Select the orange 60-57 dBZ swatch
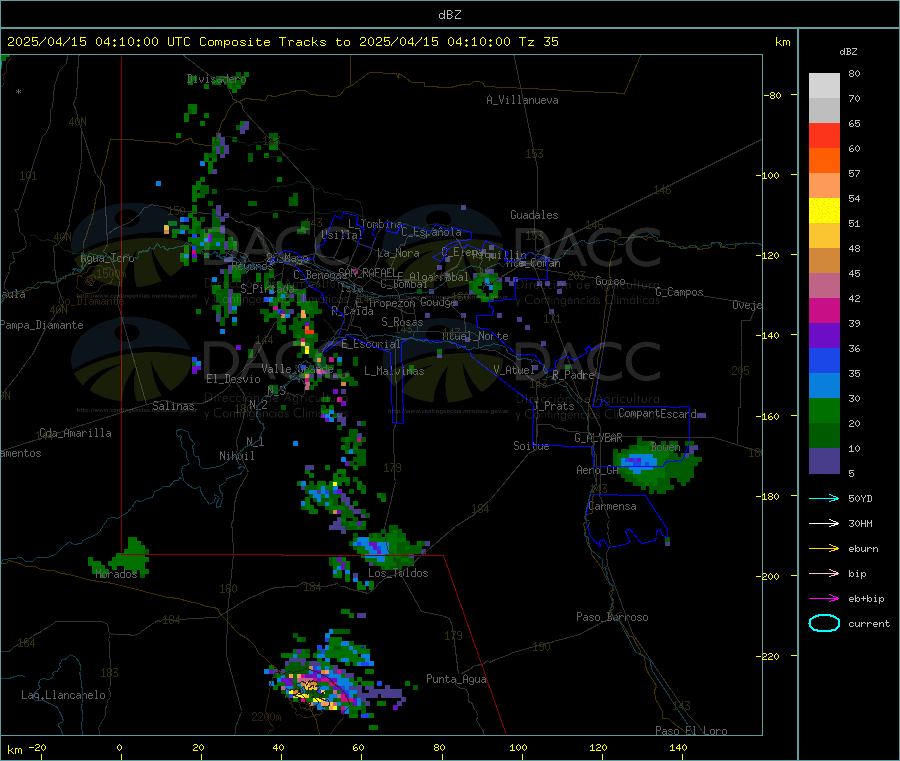Viewport: 900px width, 761px height. (824, 161)
